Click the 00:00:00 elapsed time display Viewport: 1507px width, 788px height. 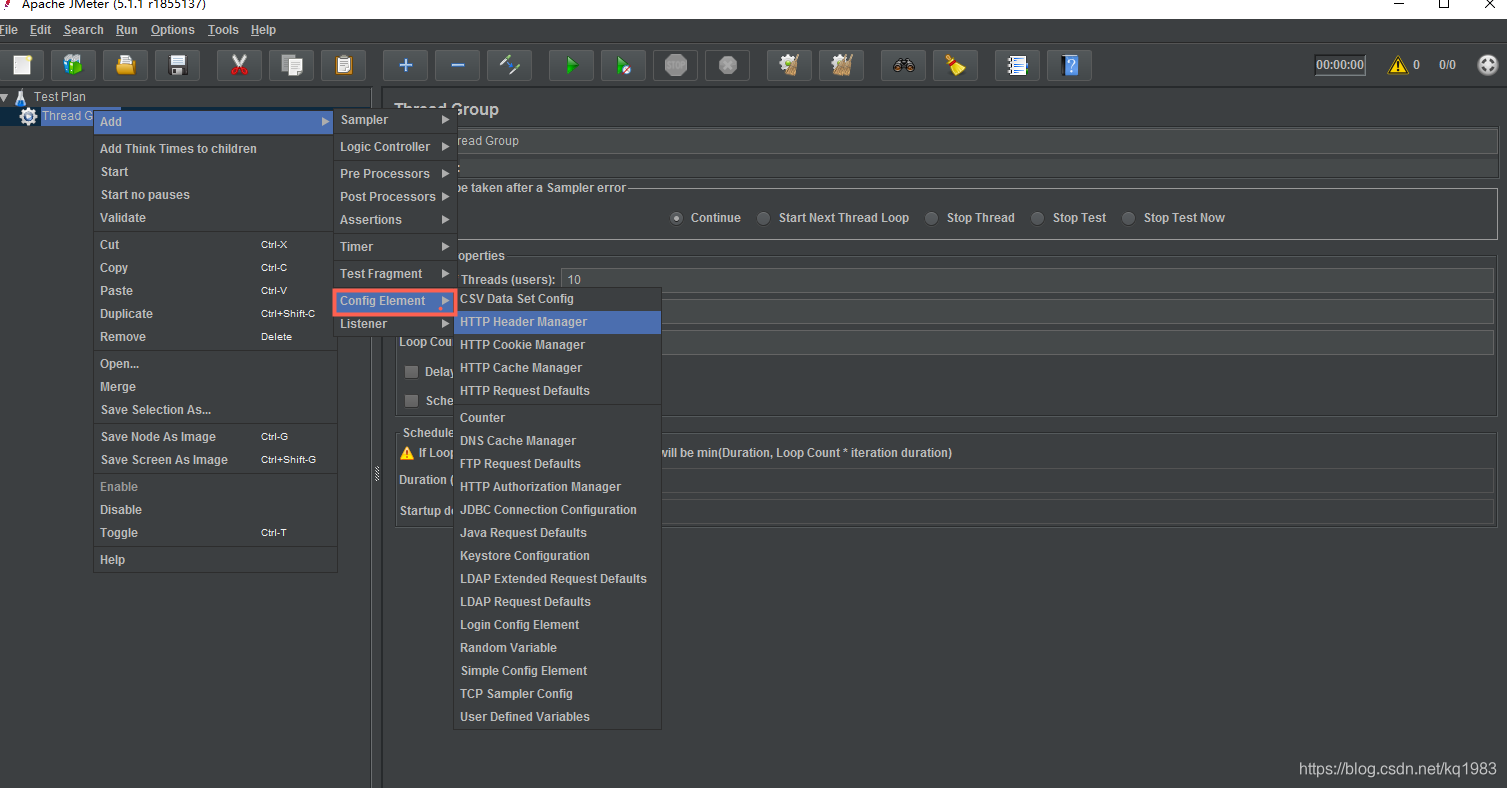(x=1340, y=65)
